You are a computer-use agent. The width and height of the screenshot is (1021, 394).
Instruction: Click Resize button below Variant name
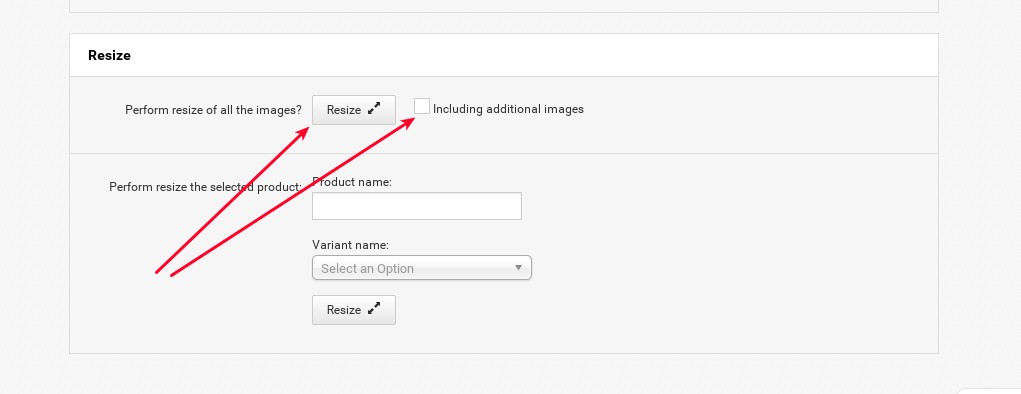[x=354, y=310]
